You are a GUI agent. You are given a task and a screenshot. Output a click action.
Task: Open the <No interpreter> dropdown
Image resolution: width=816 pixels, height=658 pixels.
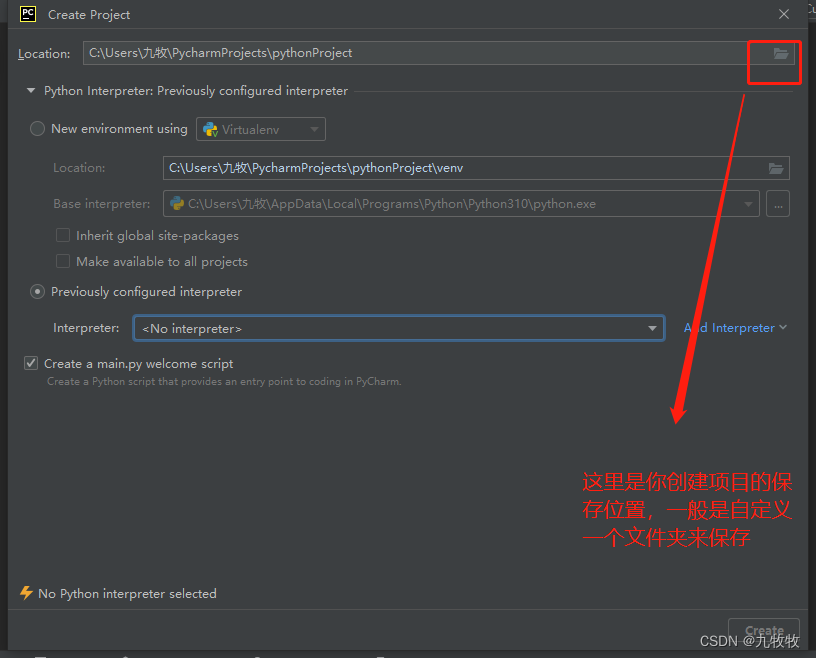click(x=399, y=328)
